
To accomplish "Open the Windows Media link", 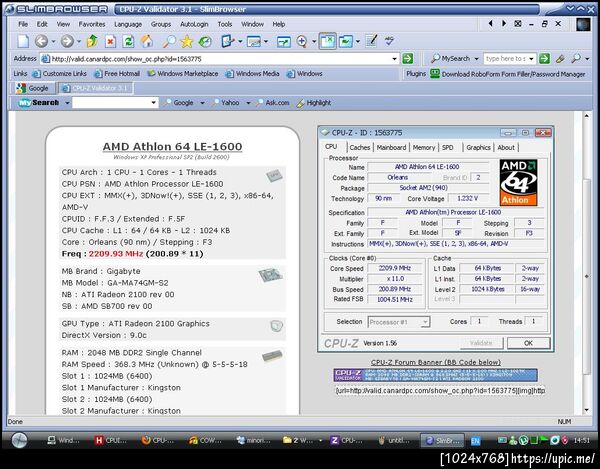I will pos(253,73).
